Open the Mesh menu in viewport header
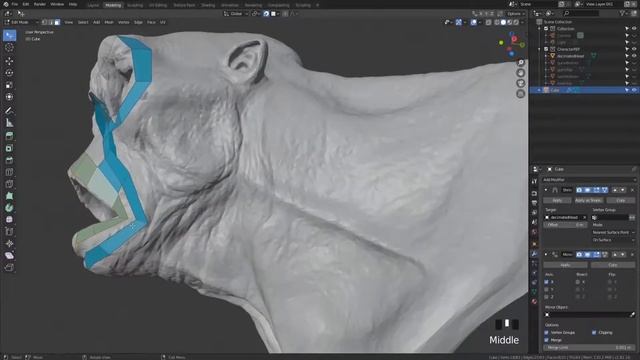The height and width of the screenshot is (360, 640). tap(109, 22)
